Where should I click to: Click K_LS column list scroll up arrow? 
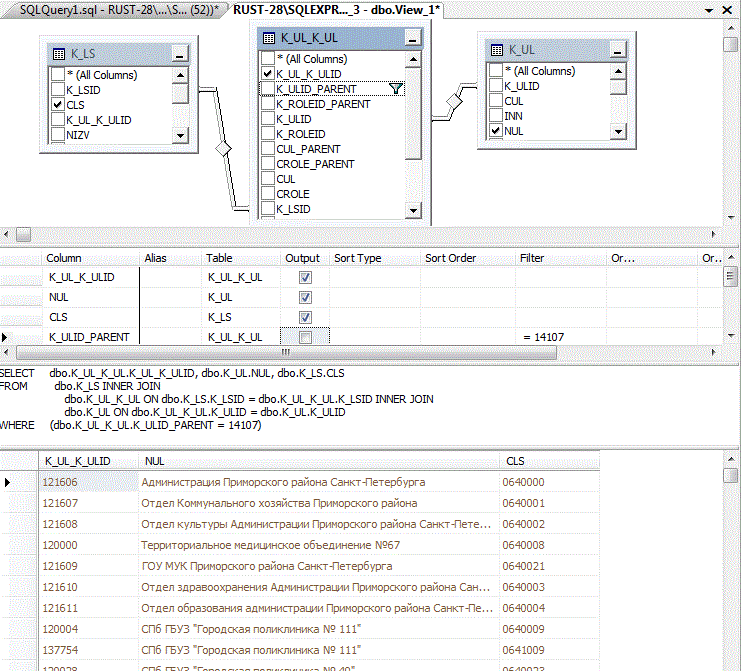click(x=180, y=75)
